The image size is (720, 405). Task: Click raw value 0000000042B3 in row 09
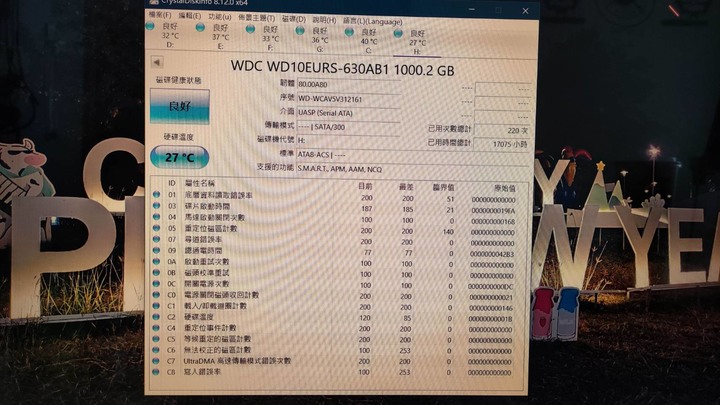pos(491,254)
